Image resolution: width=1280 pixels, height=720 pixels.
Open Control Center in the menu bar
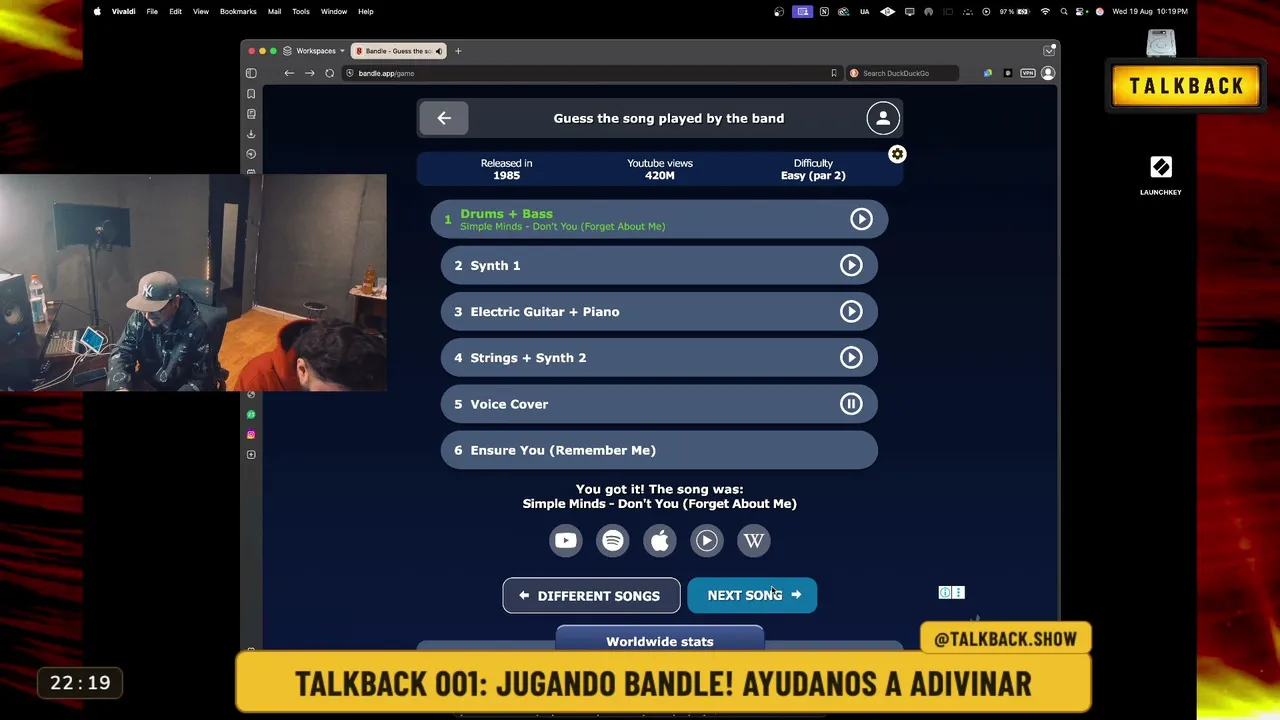(1081, 12)
